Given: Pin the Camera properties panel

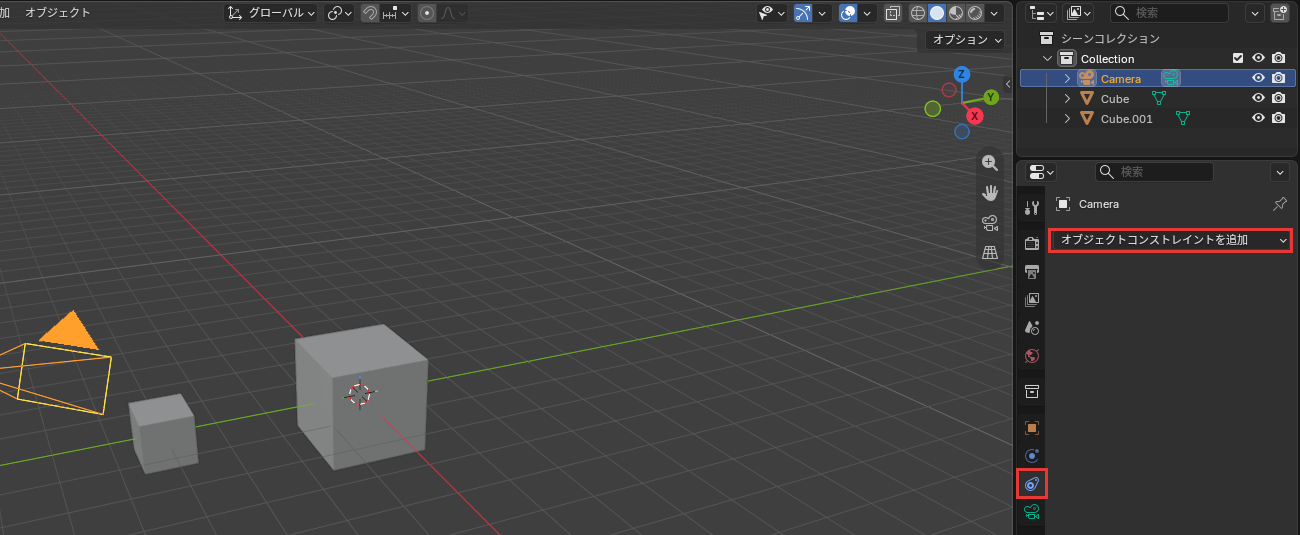Looking at the screenshot, I should point(1279,204).
